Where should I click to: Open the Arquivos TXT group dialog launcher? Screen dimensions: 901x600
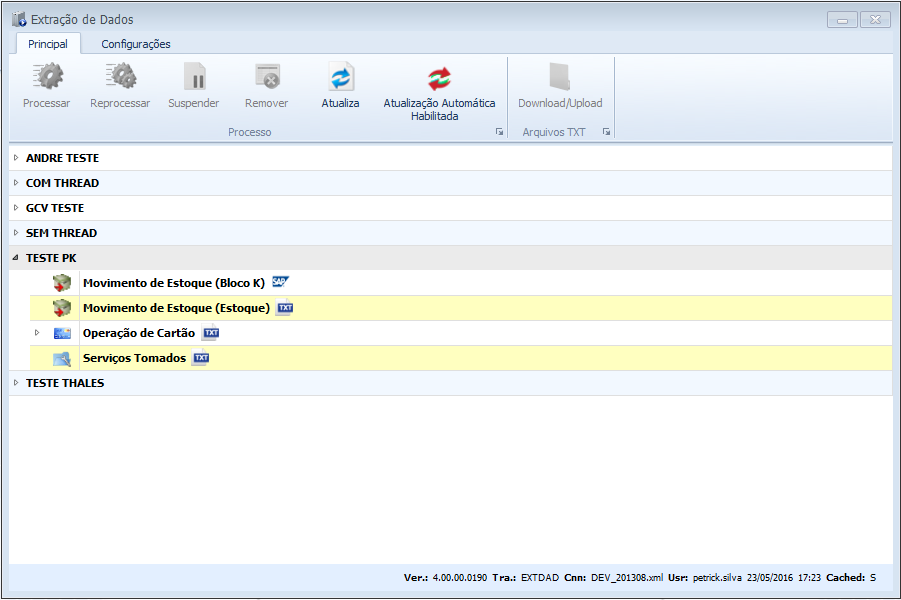[x=606, y=132]
